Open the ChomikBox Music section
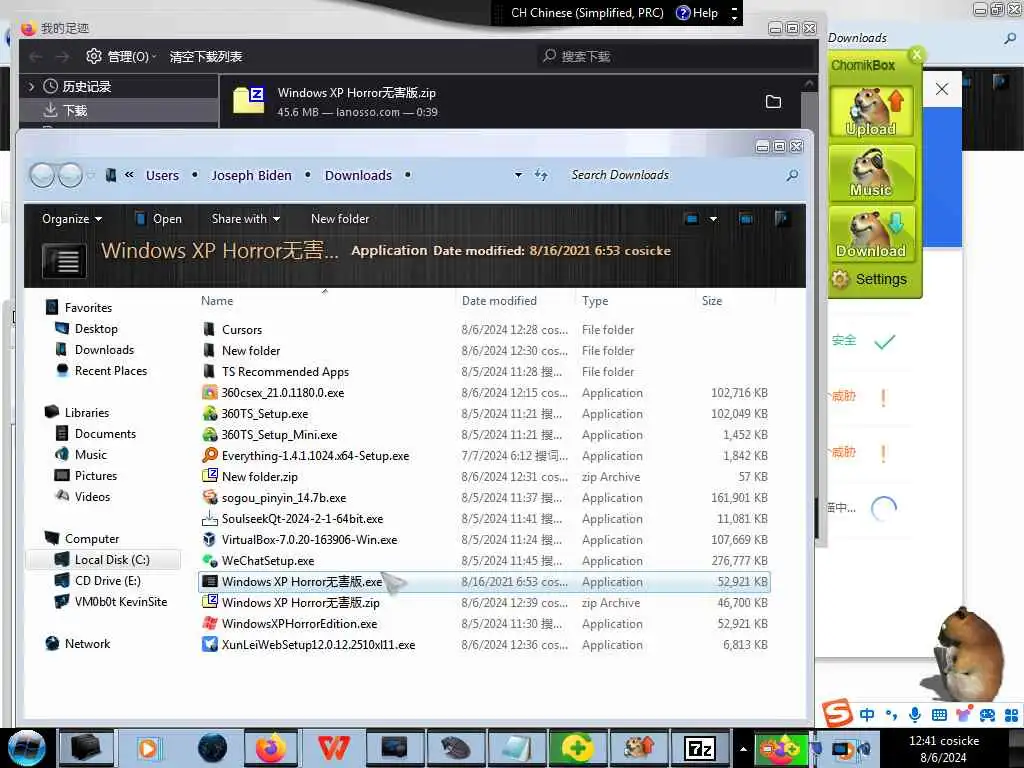Viewport: 1024px width, 768px height. 871,173
